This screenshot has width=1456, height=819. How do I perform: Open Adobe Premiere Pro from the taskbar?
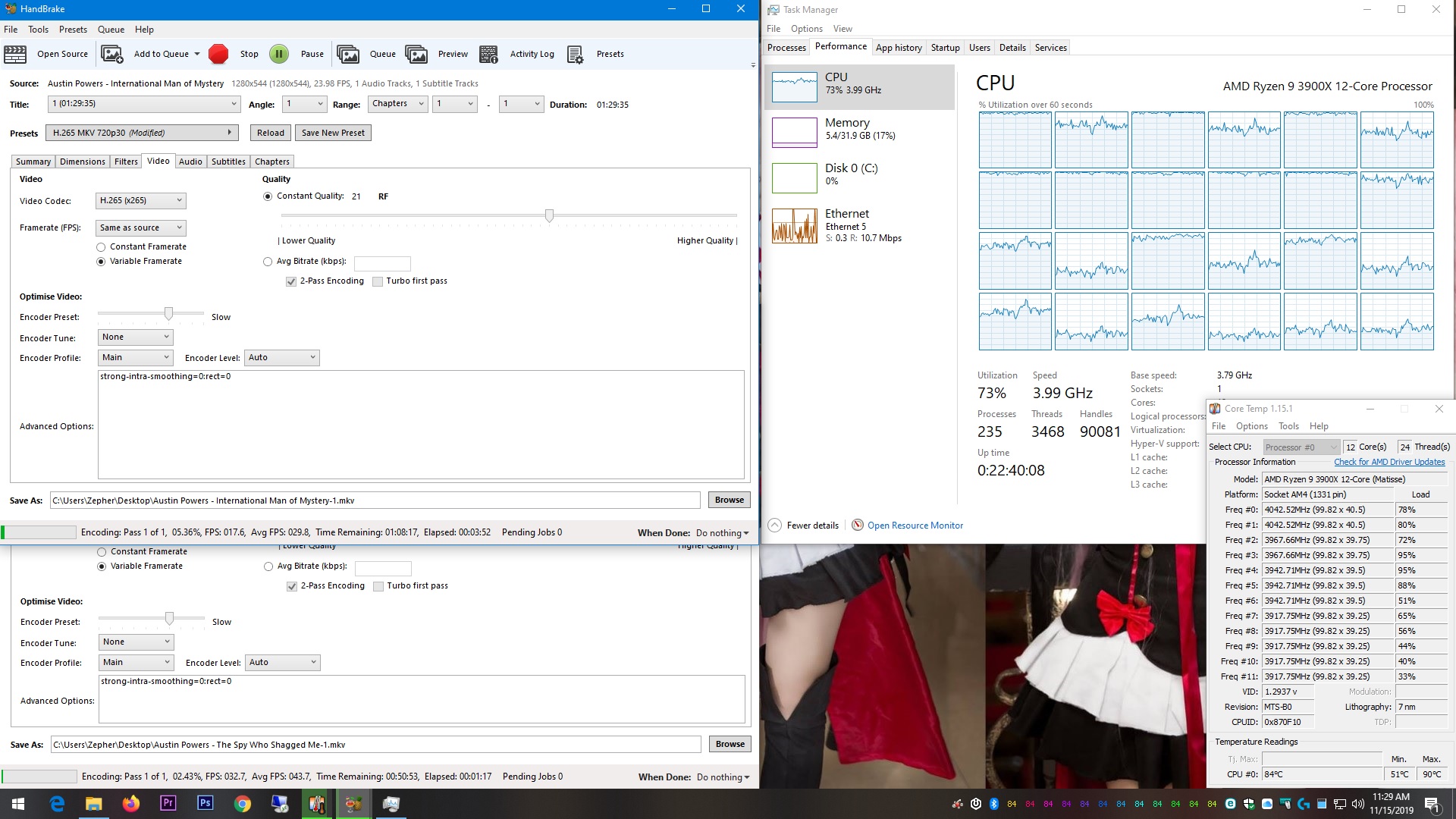coord(168,803)
